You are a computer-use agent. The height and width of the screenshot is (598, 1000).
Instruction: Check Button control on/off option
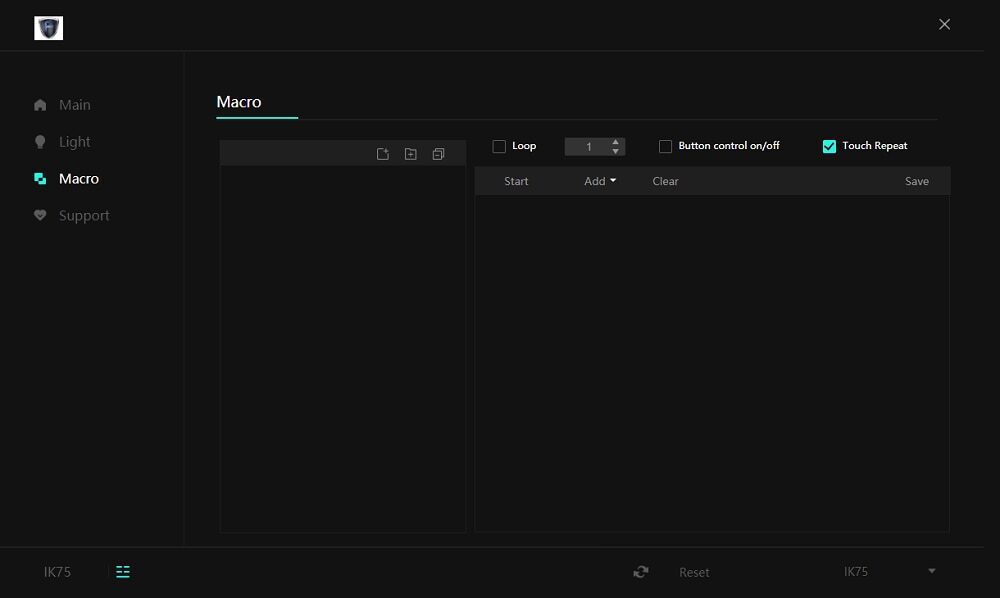665,147
